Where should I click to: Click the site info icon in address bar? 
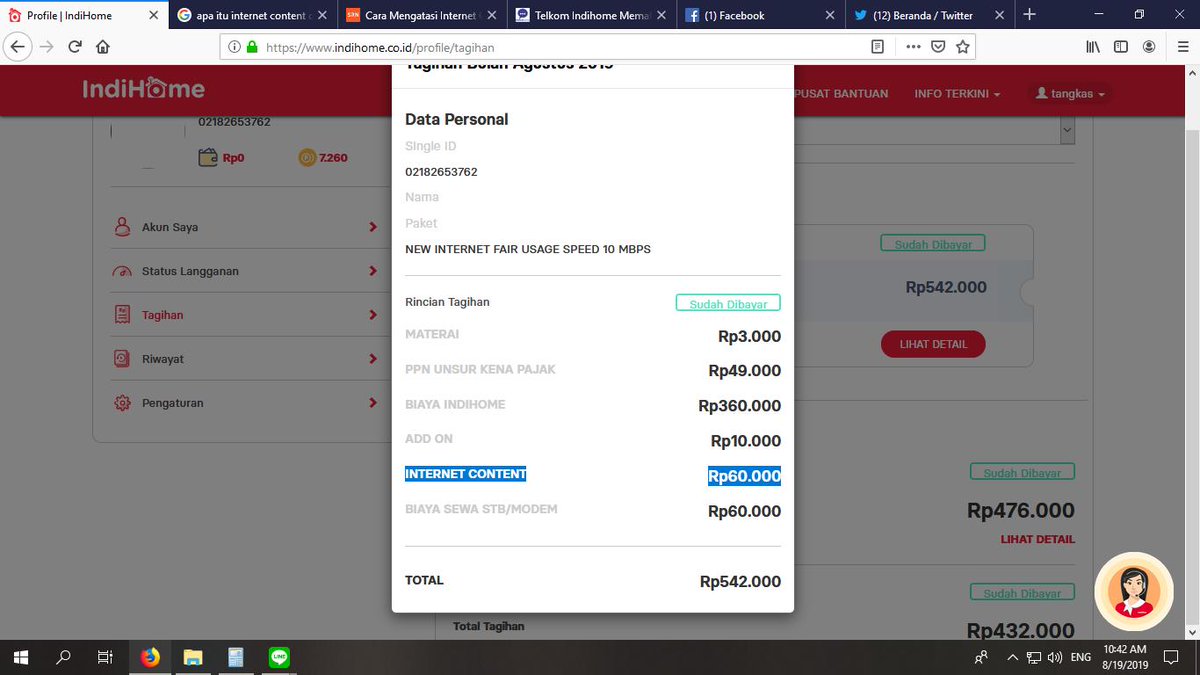[234, 47]
